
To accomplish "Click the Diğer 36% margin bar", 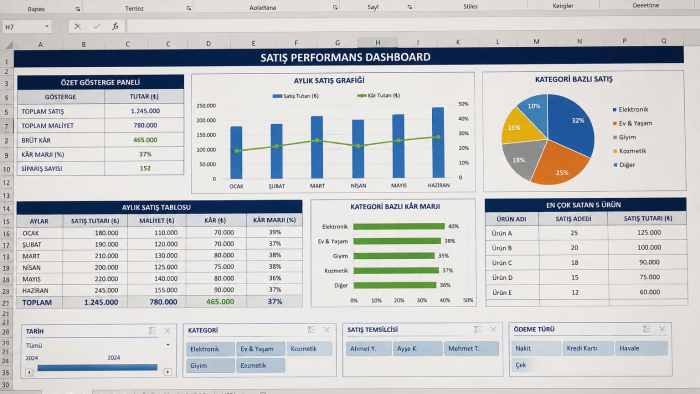I will pos(395,285).
